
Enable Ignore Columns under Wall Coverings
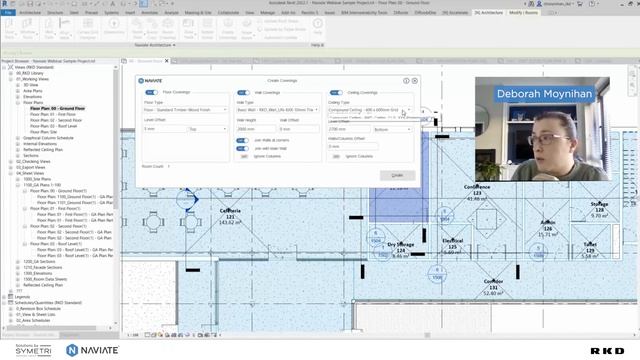tap(244, 156)
